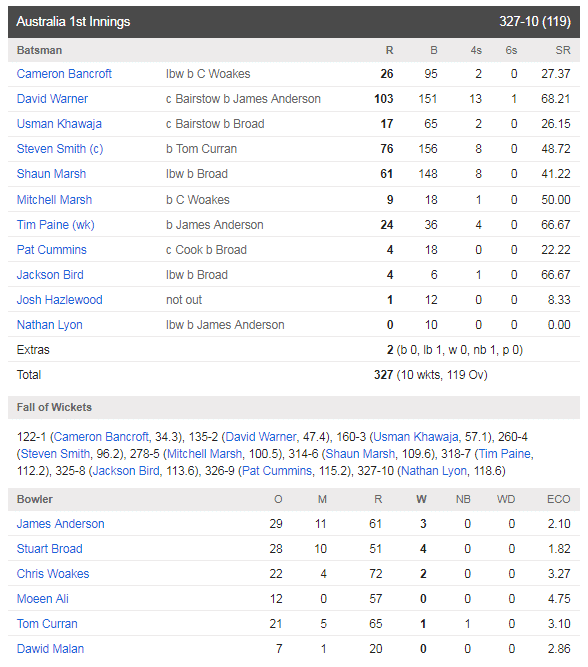Viewport: 588px width, 667px height.
Task: Open Chris Woakes bowler link
Action: [x=53, y=574]
